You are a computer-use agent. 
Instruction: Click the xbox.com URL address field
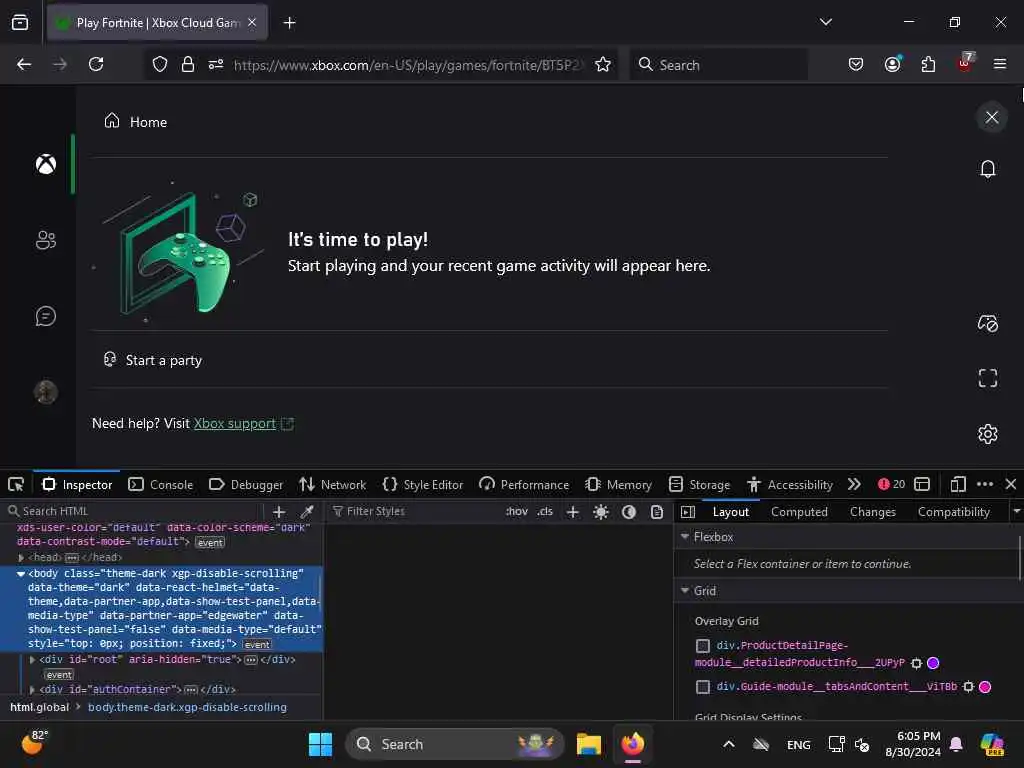[408, 65]
